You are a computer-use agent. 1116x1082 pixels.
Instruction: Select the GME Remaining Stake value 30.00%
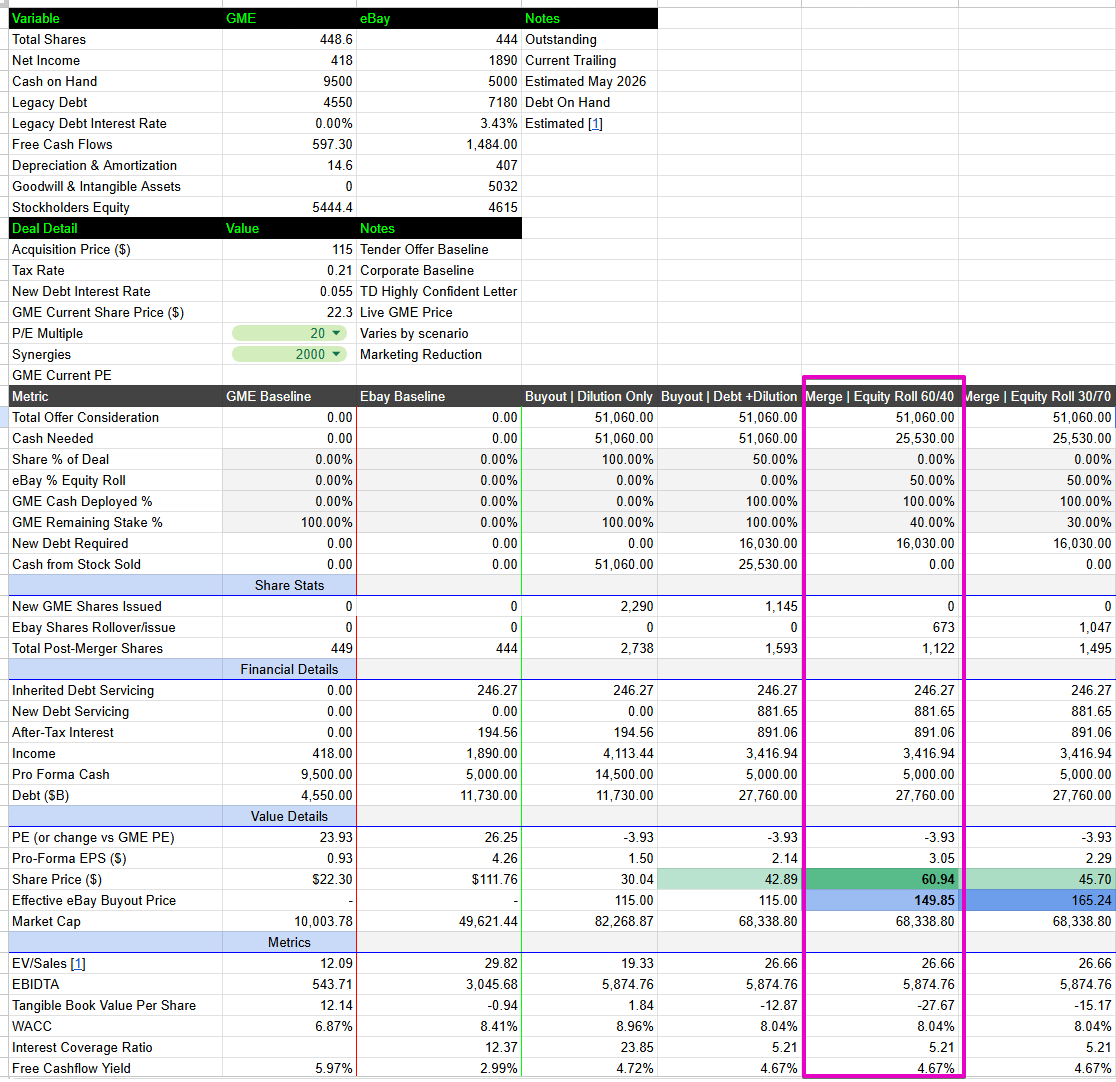coord(1037,522)
